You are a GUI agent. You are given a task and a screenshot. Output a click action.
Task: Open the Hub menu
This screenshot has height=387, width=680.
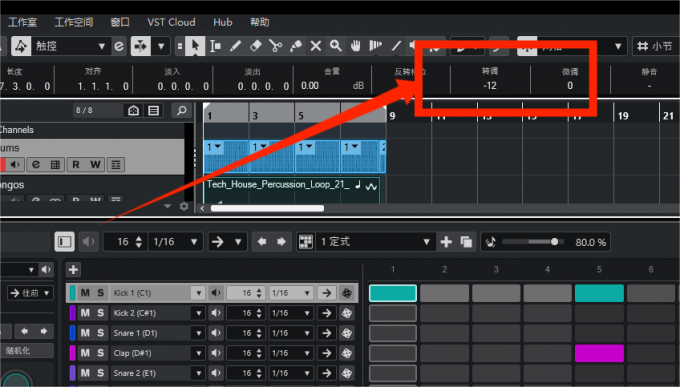click(222, 22)
